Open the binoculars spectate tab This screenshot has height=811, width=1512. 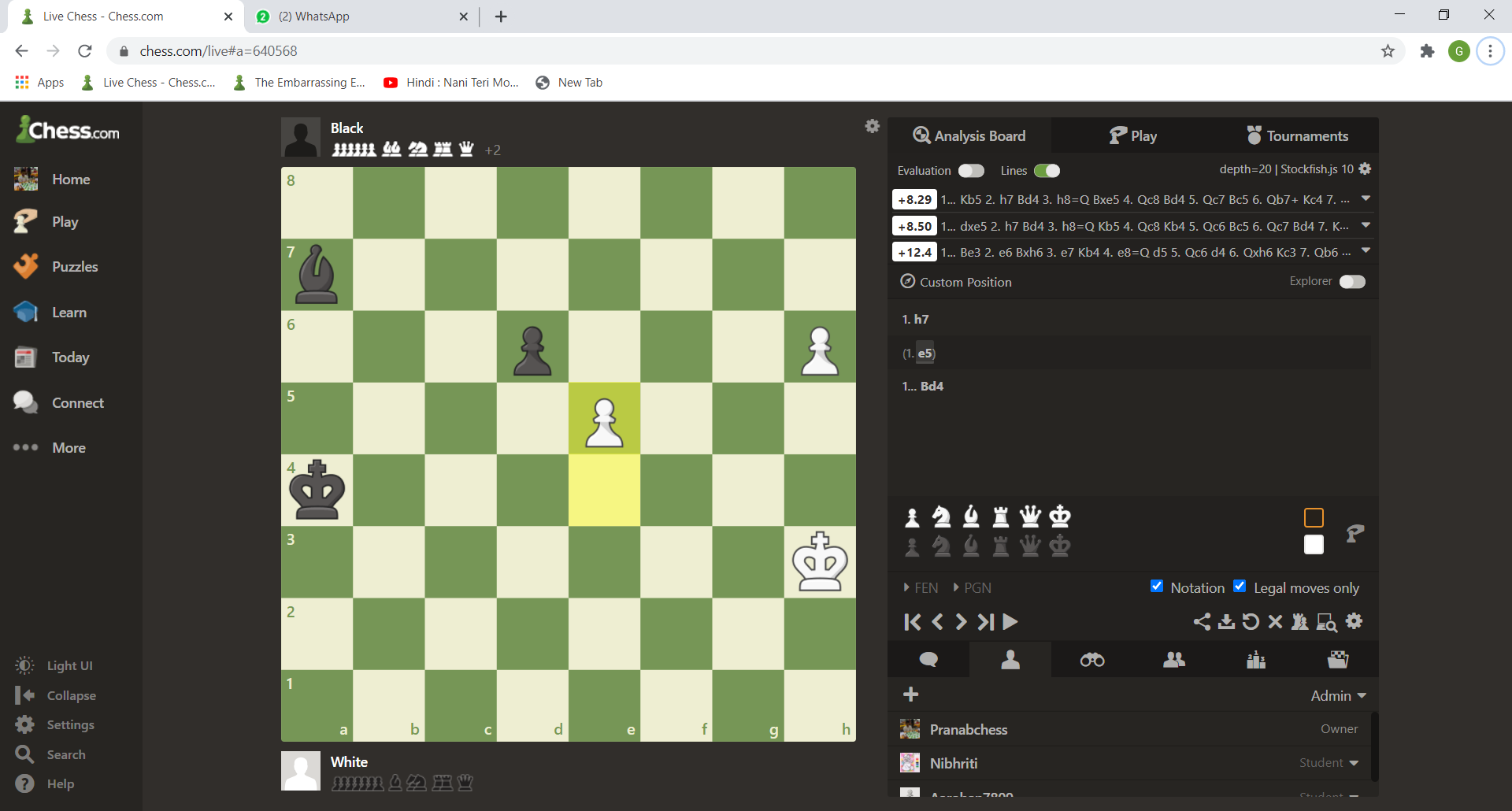(1092, 660)
